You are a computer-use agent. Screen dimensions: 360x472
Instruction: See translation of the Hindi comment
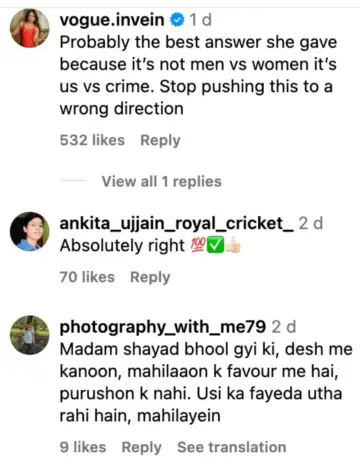232,447
